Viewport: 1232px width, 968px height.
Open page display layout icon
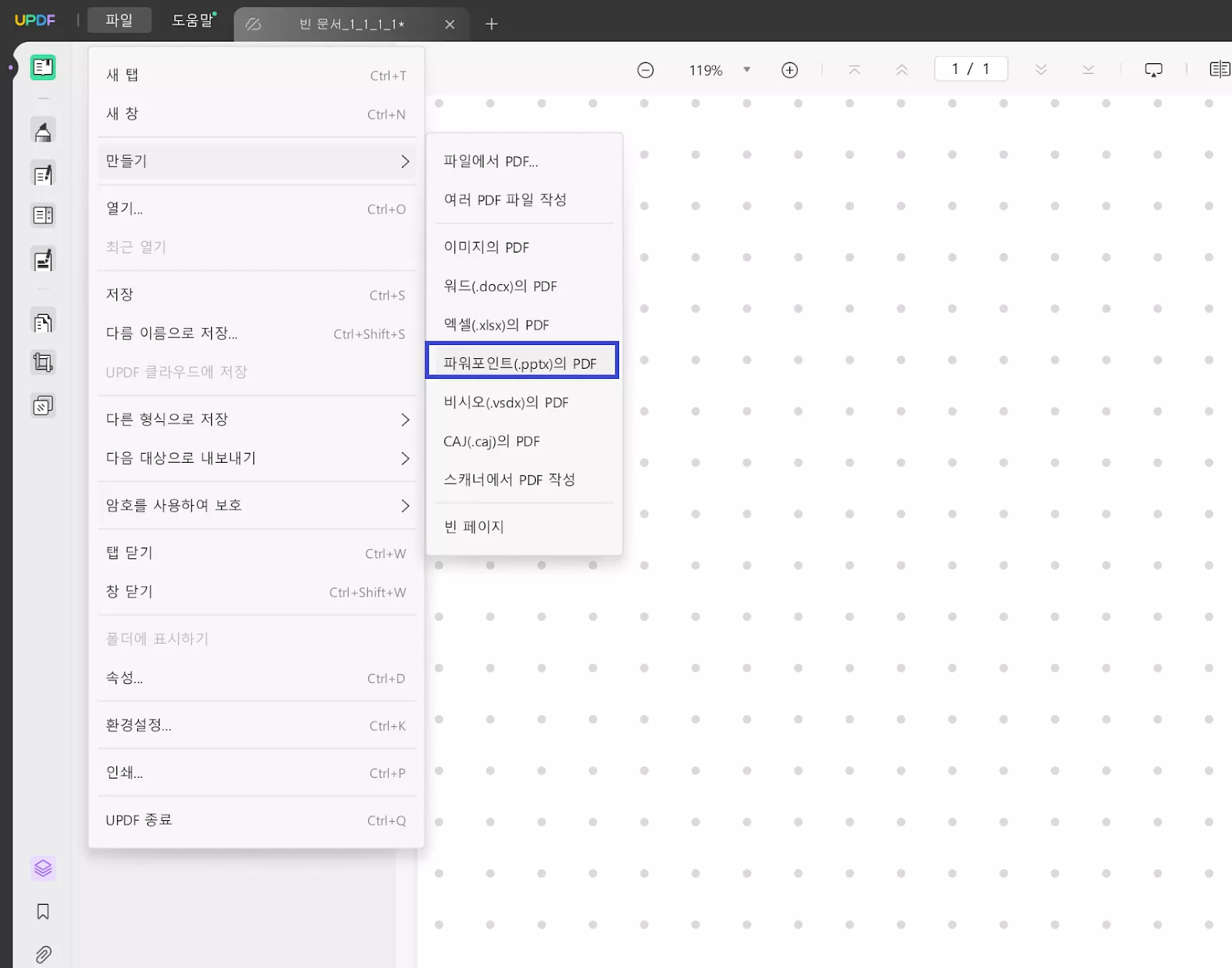tap(1220, 69)
